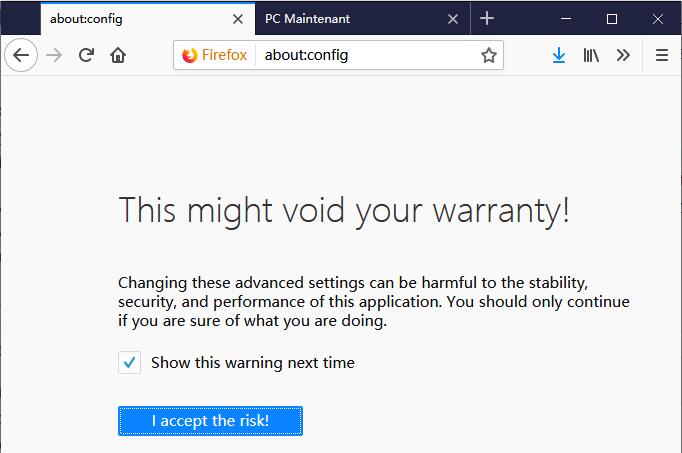This screenshot has width=682, height=453.
Task: Go back with the back arrow
Action: tap(21, 55)
